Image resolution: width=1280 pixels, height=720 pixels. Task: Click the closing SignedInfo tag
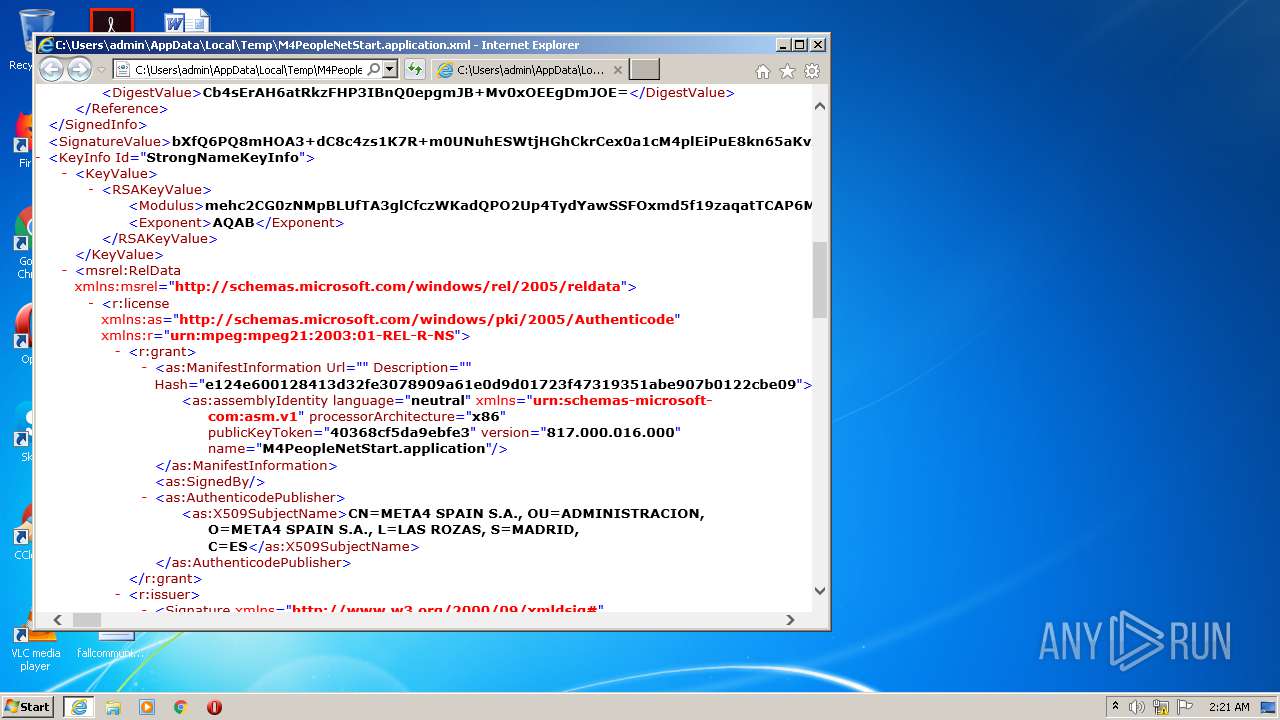coord(98,125)
